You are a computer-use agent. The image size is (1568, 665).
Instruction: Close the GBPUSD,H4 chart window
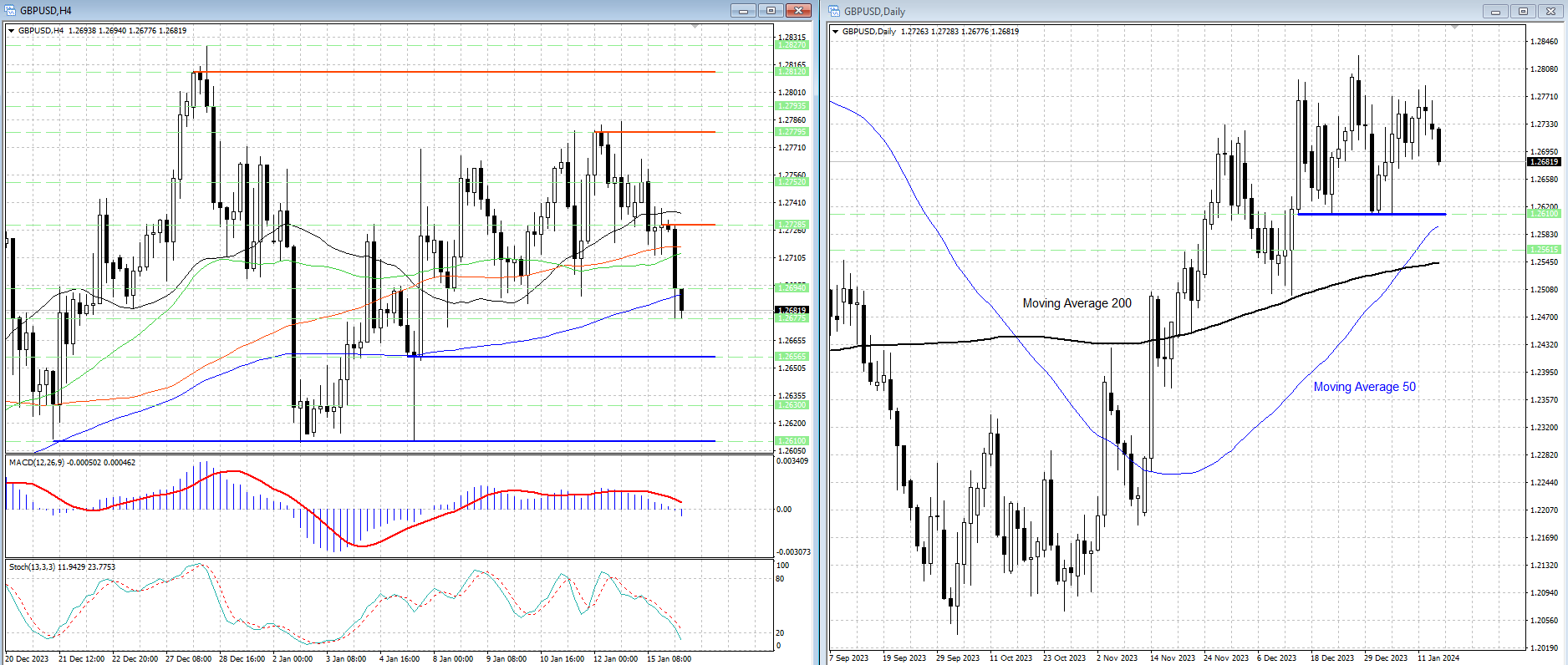click(799, 11)
